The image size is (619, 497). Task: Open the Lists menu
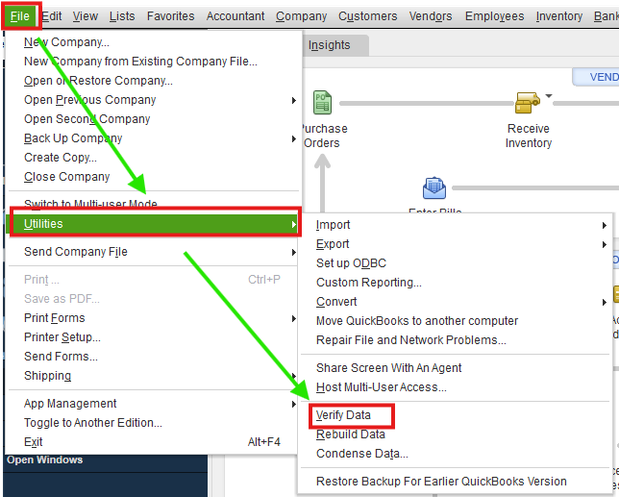[x=122, y=16]
